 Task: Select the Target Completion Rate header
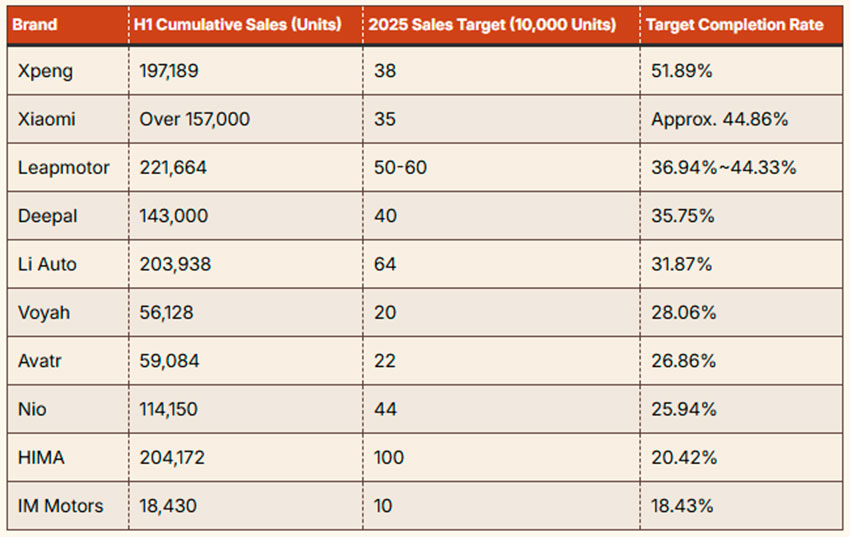pos(735,24)
